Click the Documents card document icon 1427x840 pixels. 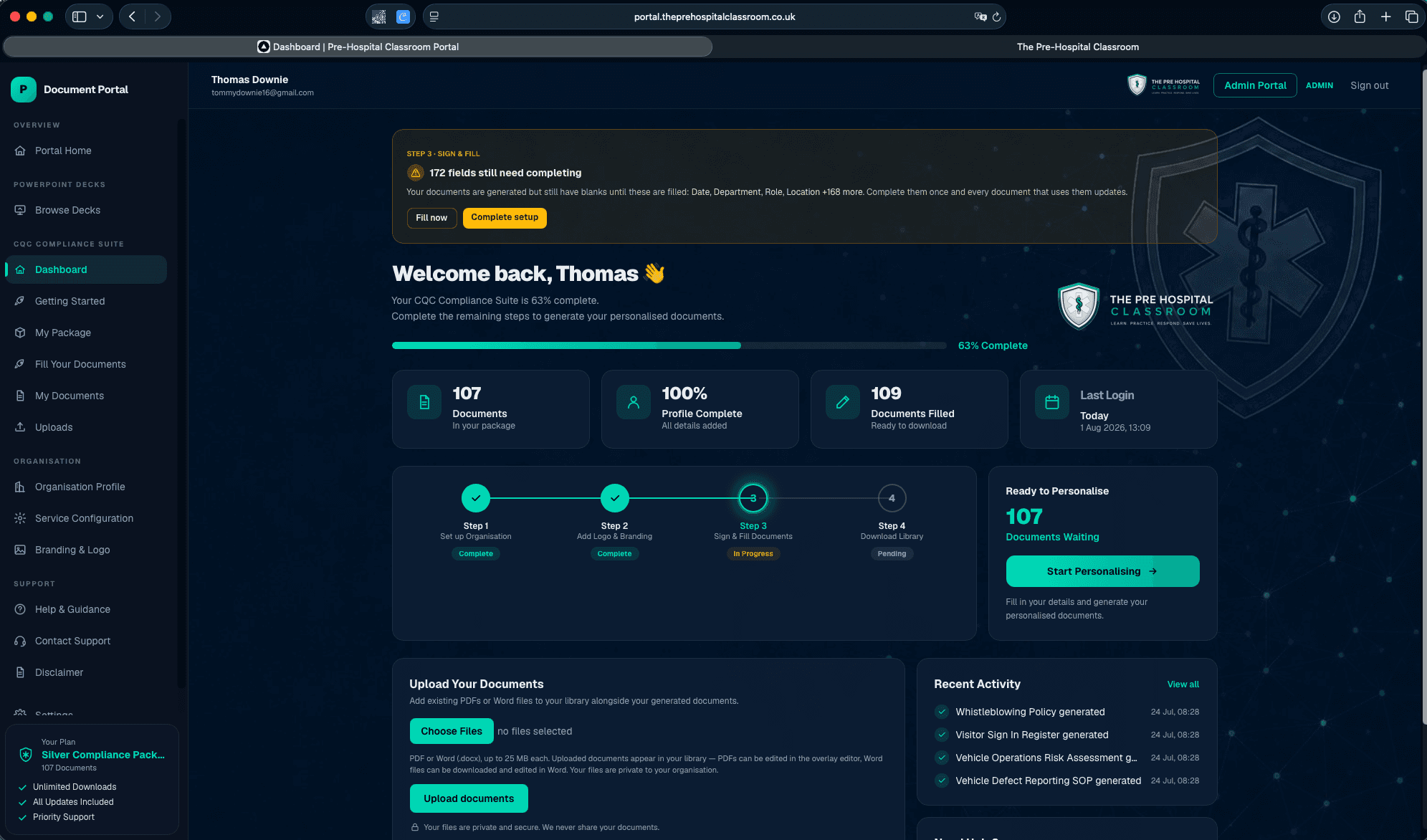point(424,402)
